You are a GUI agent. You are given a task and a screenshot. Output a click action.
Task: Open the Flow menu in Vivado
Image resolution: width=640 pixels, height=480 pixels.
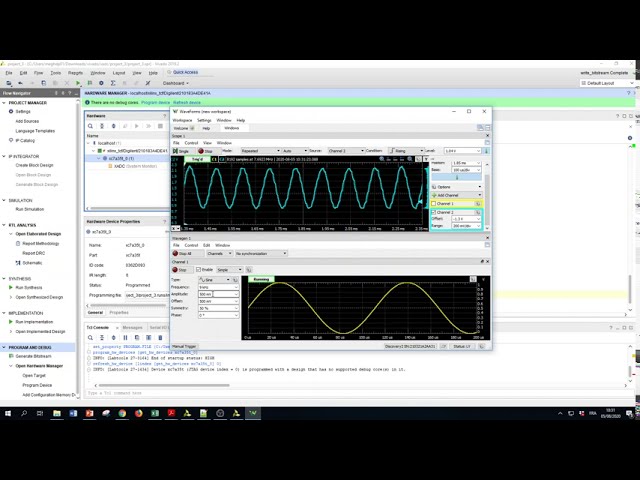point(38,73)
